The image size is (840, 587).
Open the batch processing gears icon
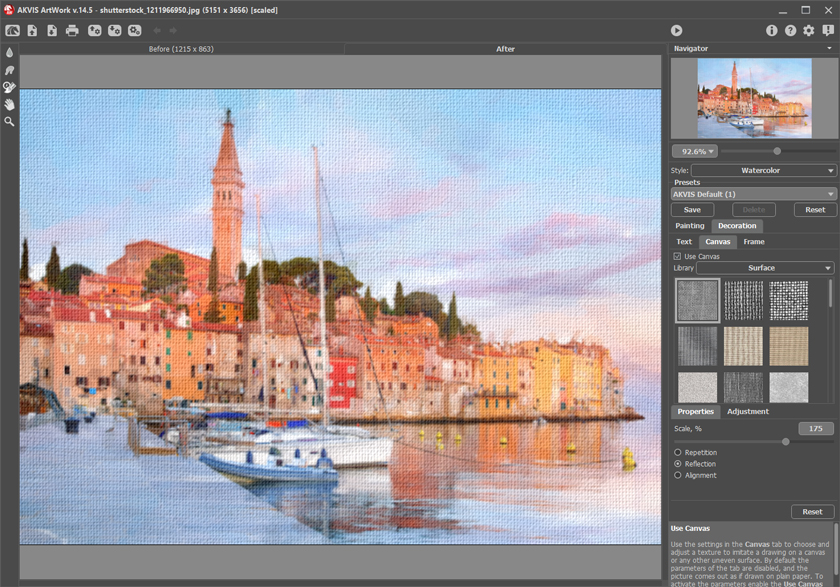(x=134, y=31)
